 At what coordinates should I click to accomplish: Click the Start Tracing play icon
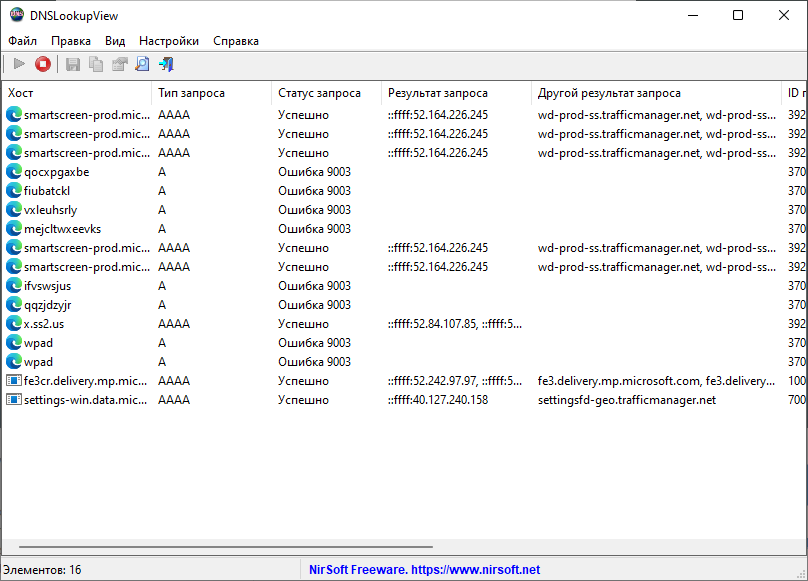tap(19, 64)
